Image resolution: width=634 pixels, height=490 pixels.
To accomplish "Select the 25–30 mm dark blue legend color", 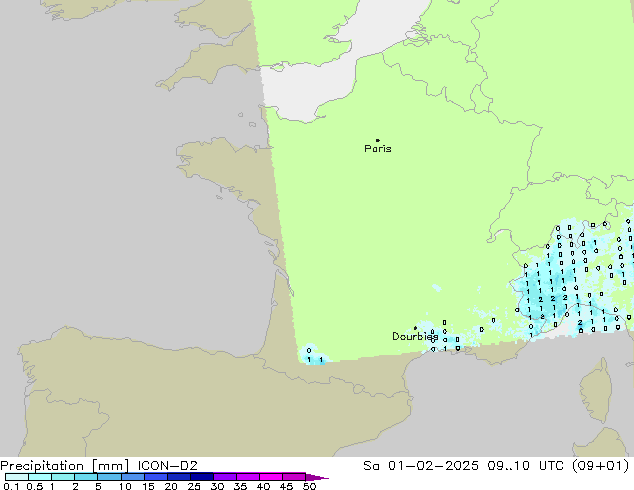I will point(201,477).
